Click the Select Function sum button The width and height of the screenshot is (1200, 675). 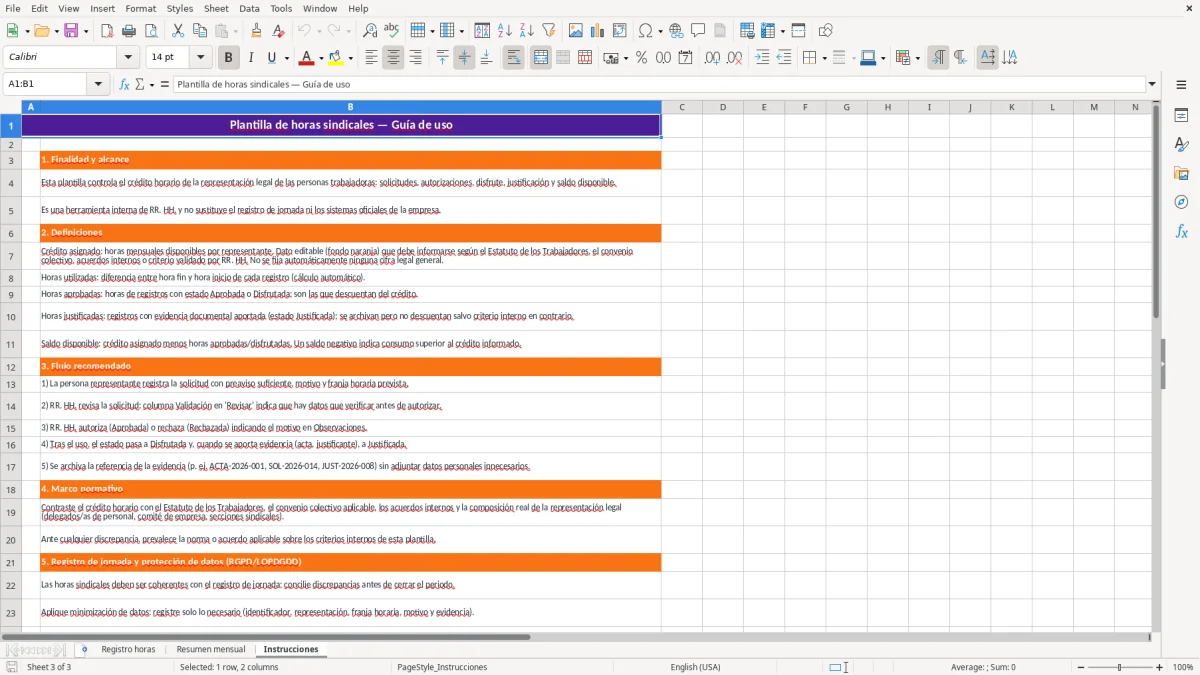click(x=140, y=84)
